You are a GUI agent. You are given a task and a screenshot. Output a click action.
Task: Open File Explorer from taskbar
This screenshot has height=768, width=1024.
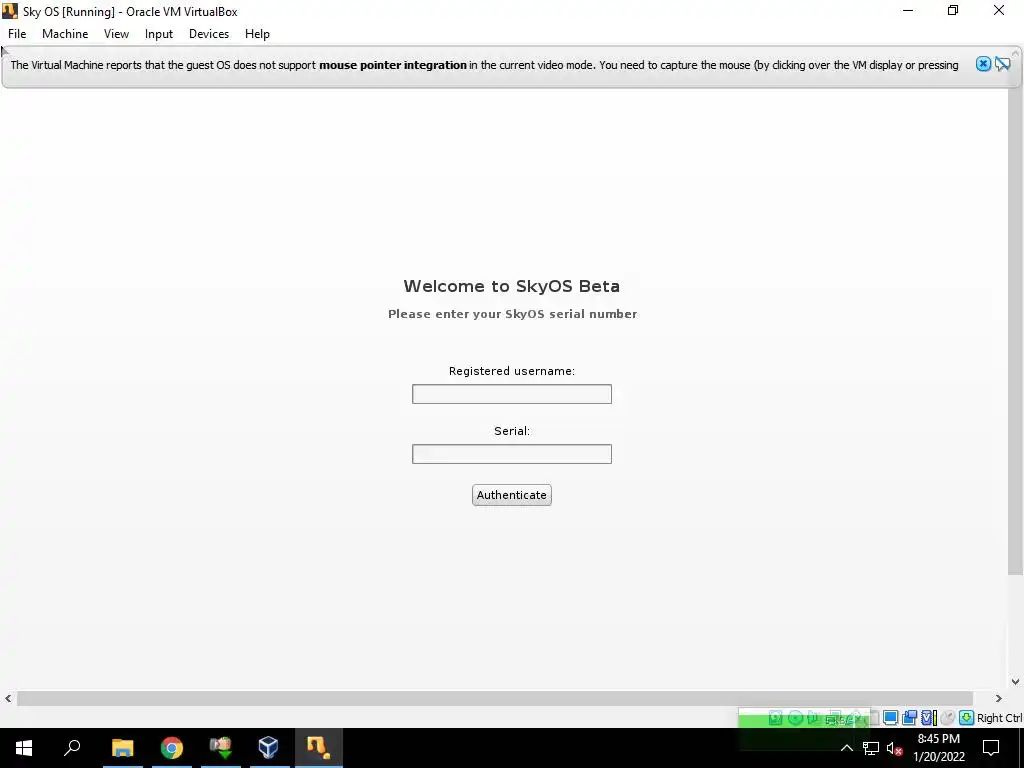122,748
